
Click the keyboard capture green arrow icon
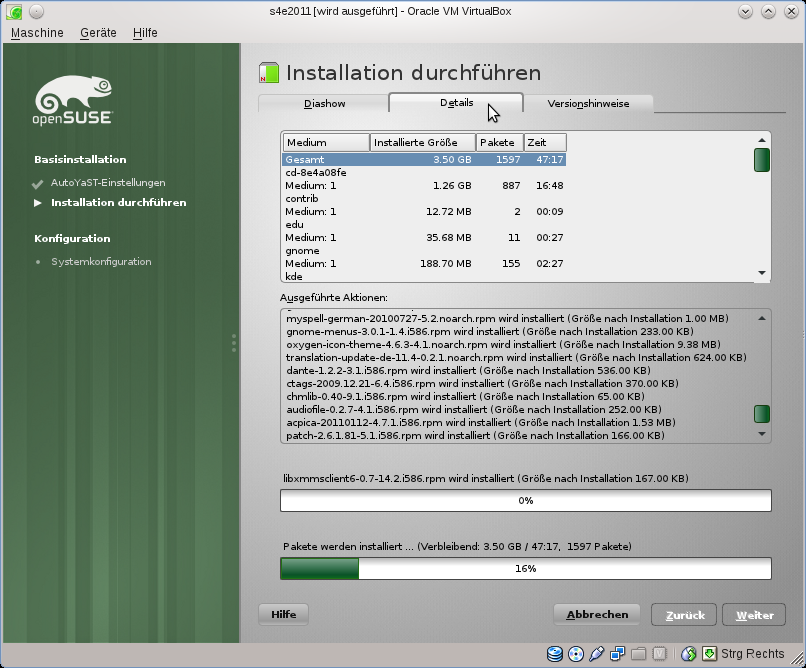709,654
